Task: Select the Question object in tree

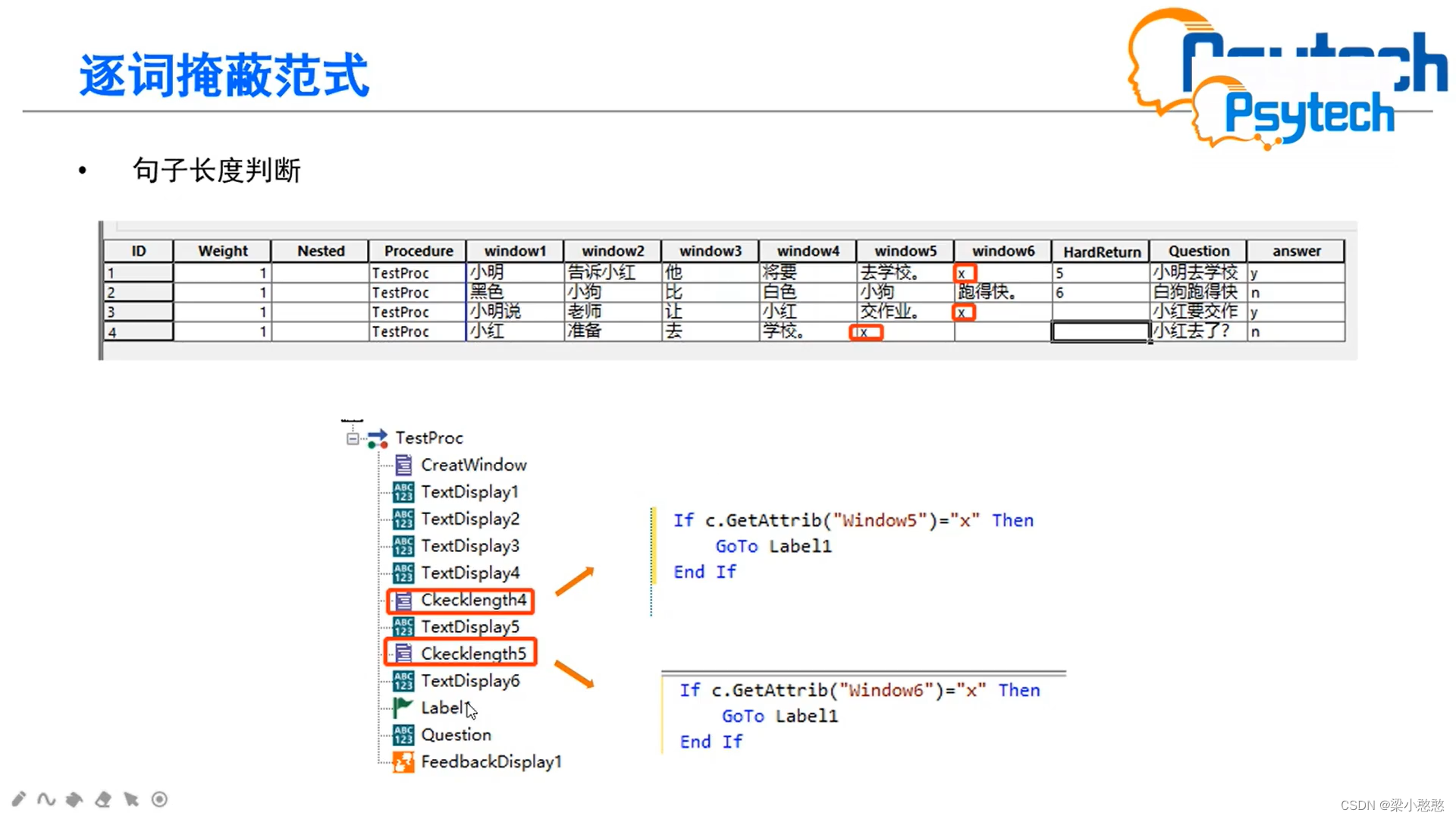Action: pos(456,735)
